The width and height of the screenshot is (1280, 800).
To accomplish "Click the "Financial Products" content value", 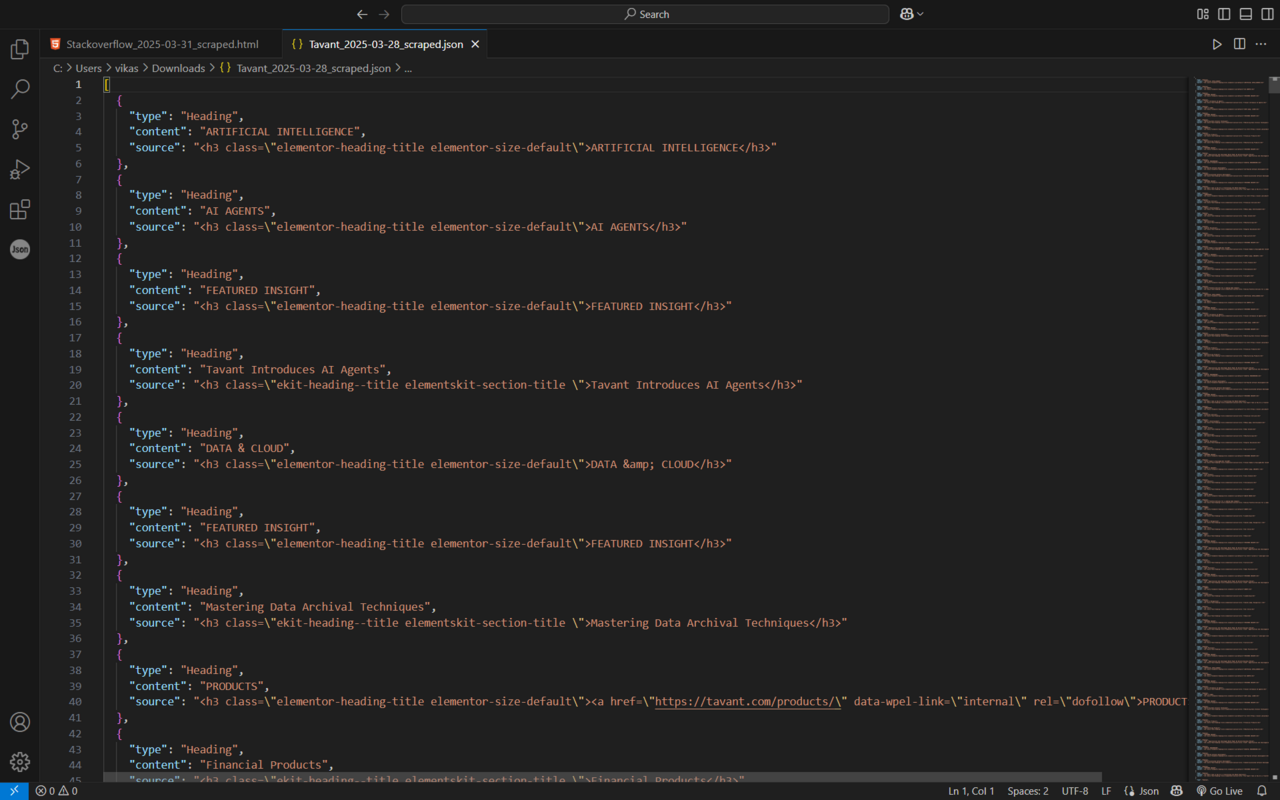I will pyautogui.click(x=264, y=765).
